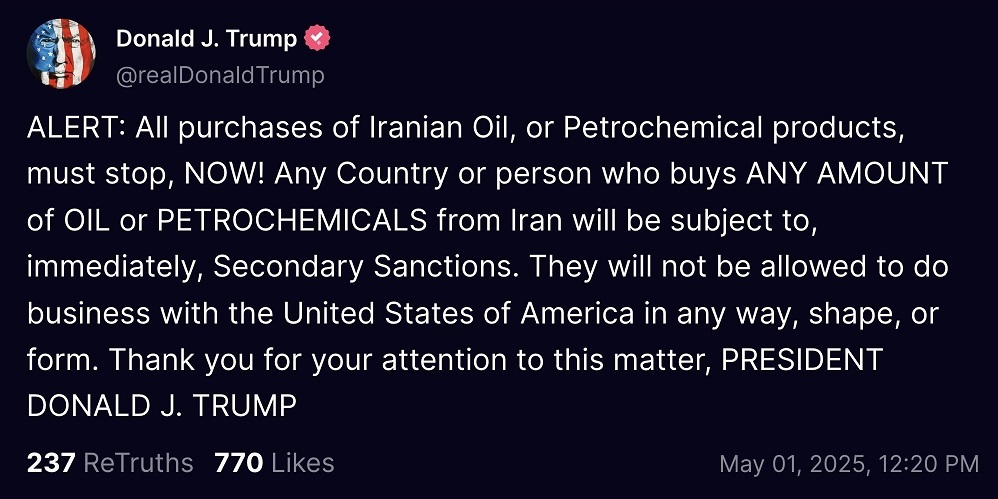This screenshot has width=998, height=499.
Task: Click the word PRESIDENT in the post
Action: [x=802, y=360]
